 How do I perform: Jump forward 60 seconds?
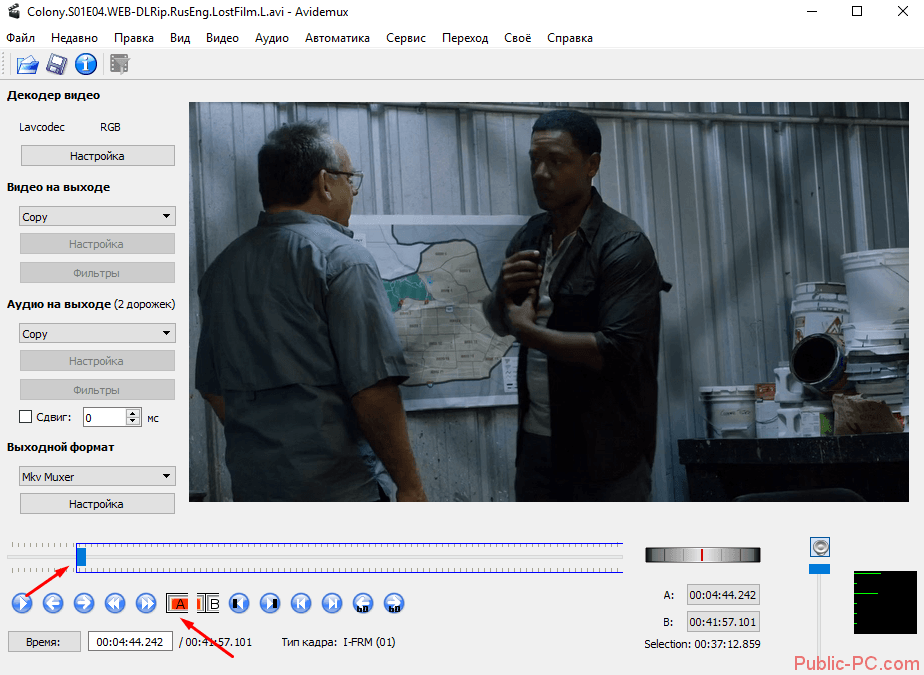pos(394,603)
